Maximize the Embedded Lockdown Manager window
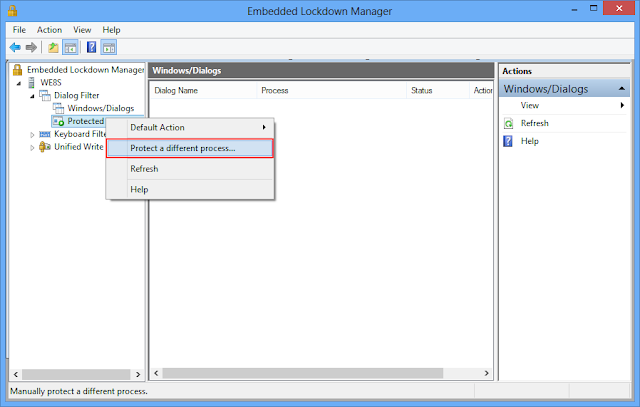This screenshot has width=640, height=407. 593,9
